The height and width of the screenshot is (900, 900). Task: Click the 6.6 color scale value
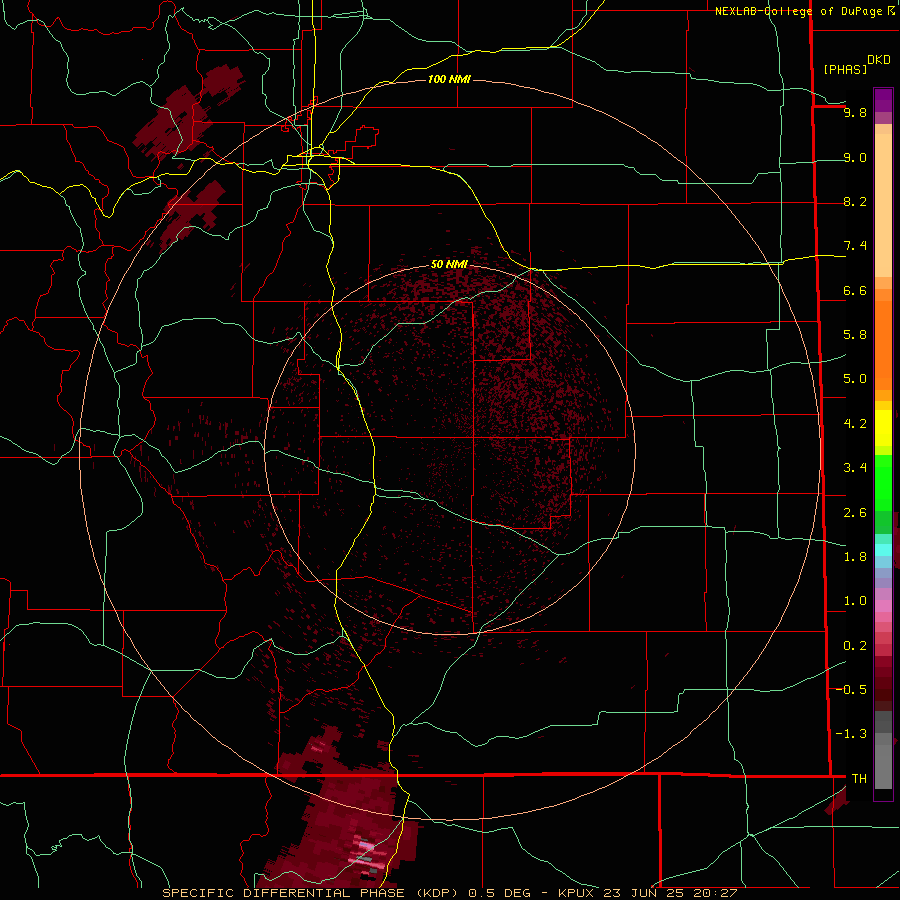pos(855,290)
